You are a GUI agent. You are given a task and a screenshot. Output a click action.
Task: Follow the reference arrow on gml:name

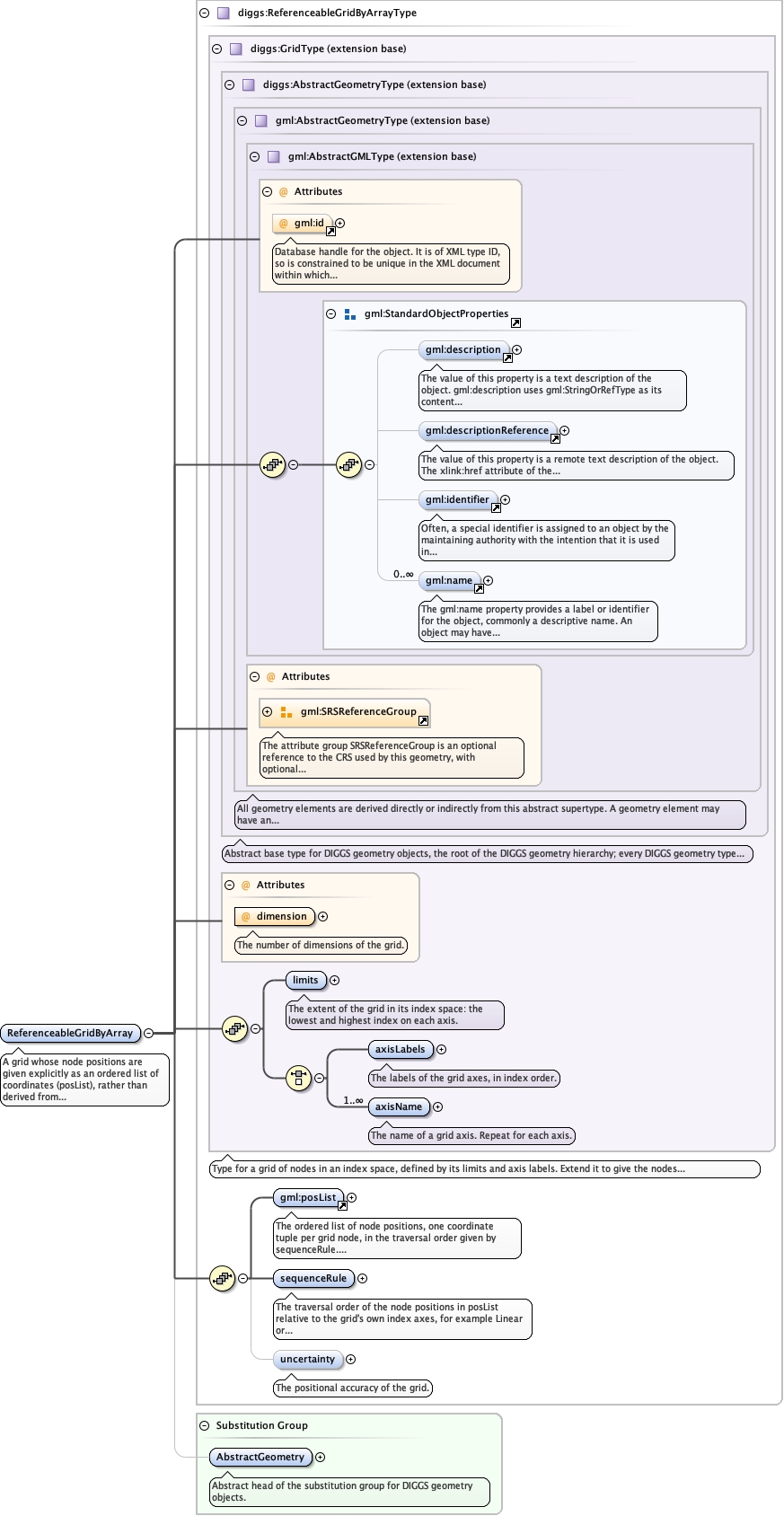pos(479,588)
